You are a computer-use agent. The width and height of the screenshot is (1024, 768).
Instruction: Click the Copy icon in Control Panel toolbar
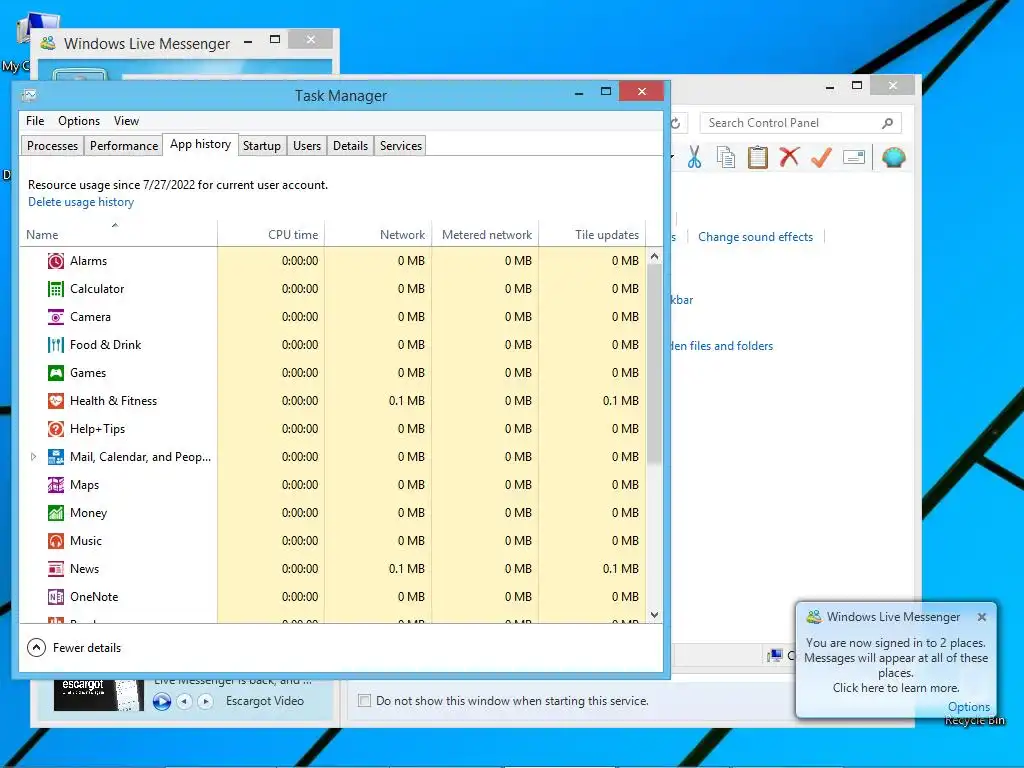pos(726,157)
